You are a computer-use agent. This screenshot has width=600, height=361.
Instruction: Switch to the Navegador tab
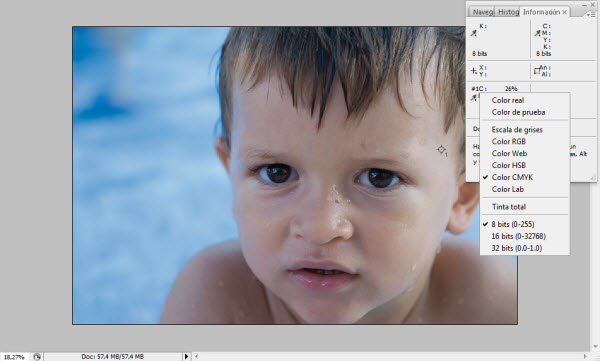482,12
